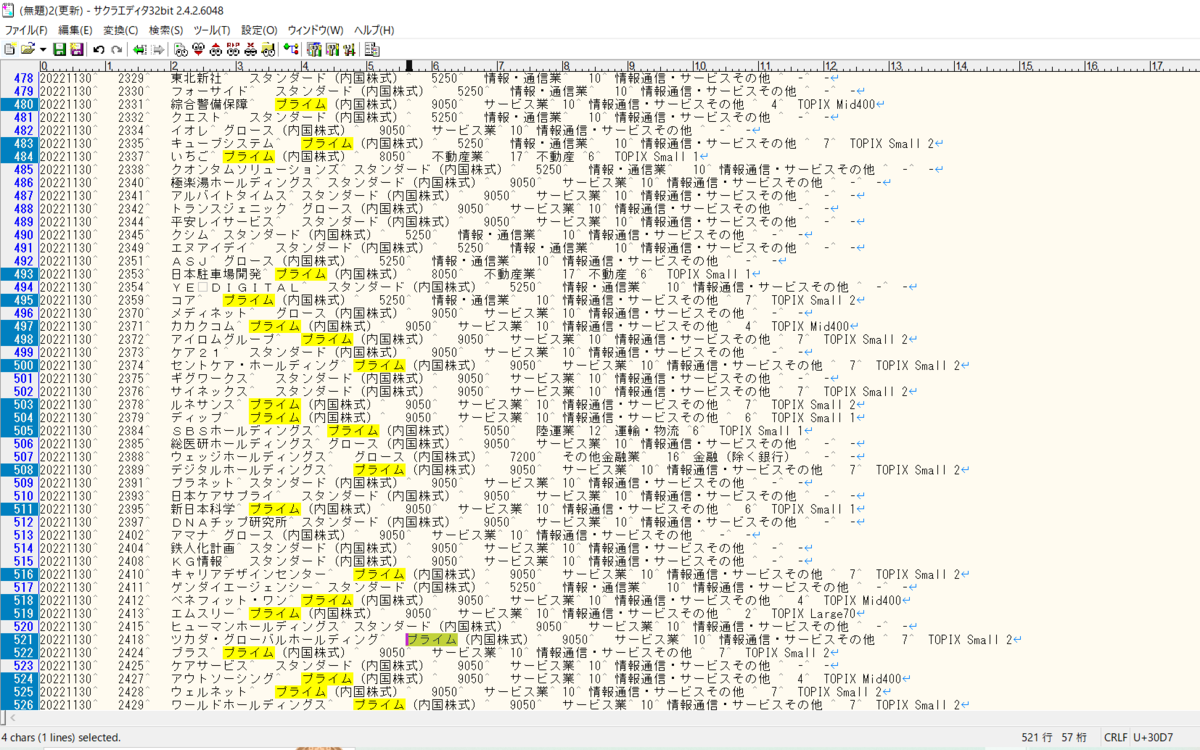This screenshot has height=750, width=1200.
Task: Click the company name ワールドホールディングス
Action: (x=248, y=704)
